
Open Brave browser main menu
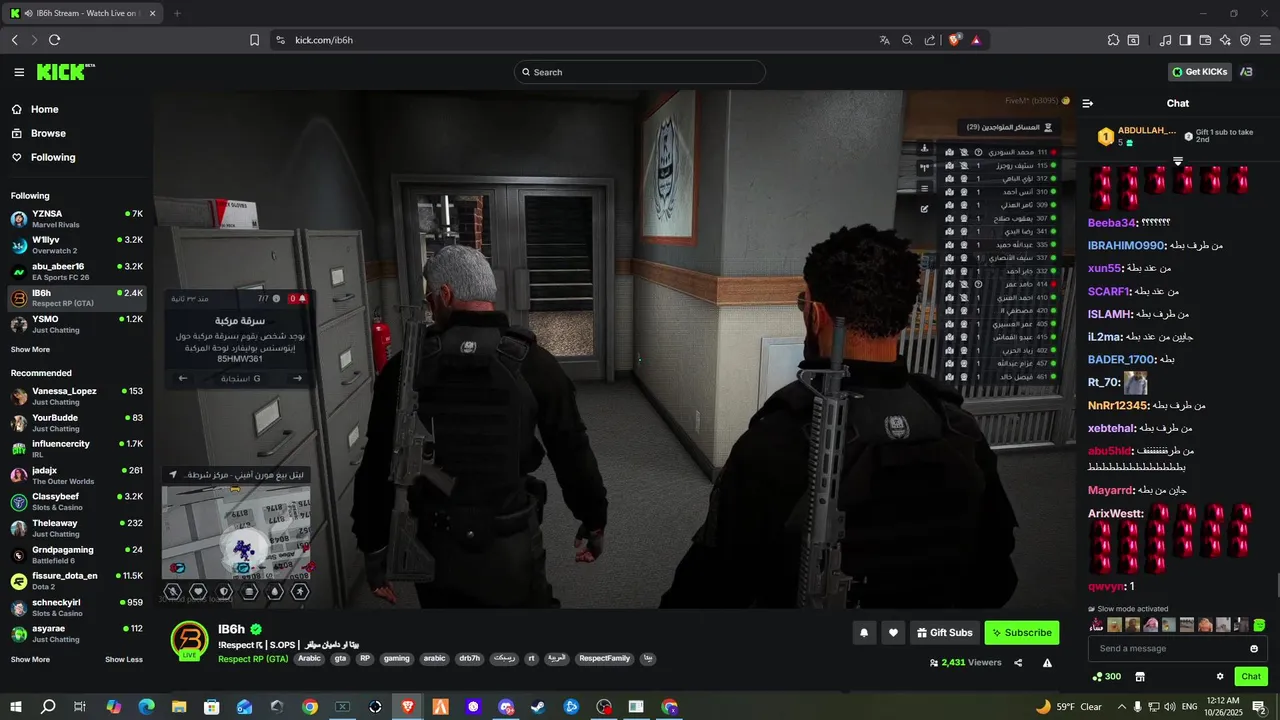coord(1265,40)
